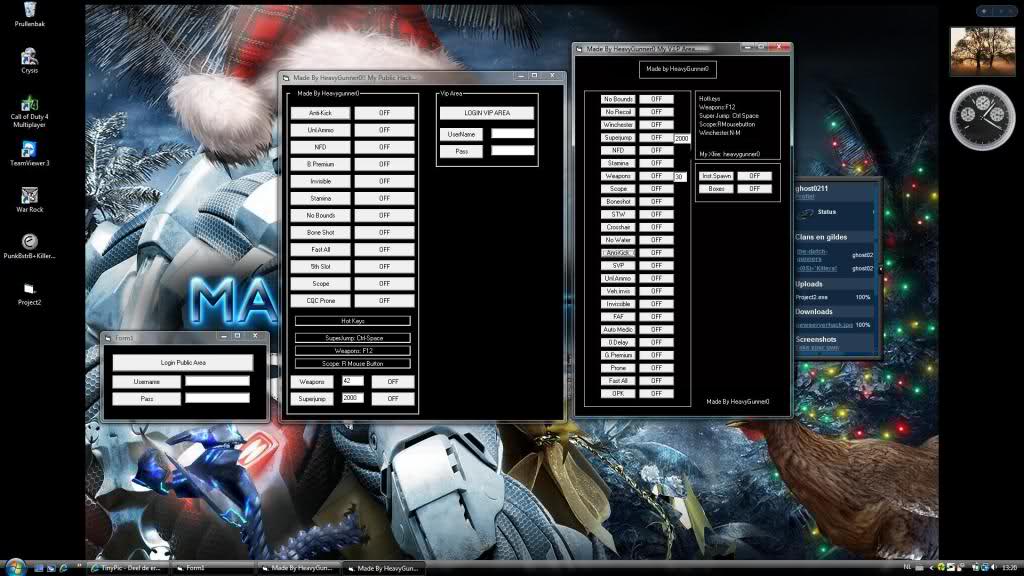Open the-dutch-gunners clan link in Xfire
Image resolution: width=1024 pixels, height=576 pixels.
812,255
